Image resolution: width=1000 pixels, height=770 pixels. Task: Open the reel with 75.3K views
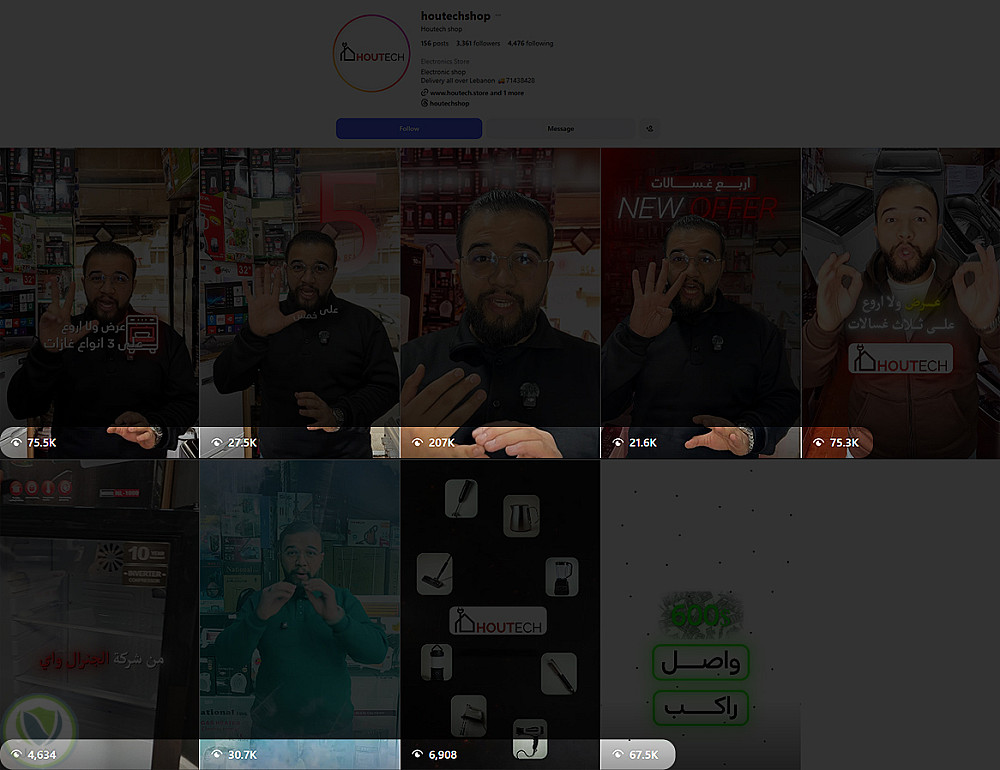click(901, 303)
